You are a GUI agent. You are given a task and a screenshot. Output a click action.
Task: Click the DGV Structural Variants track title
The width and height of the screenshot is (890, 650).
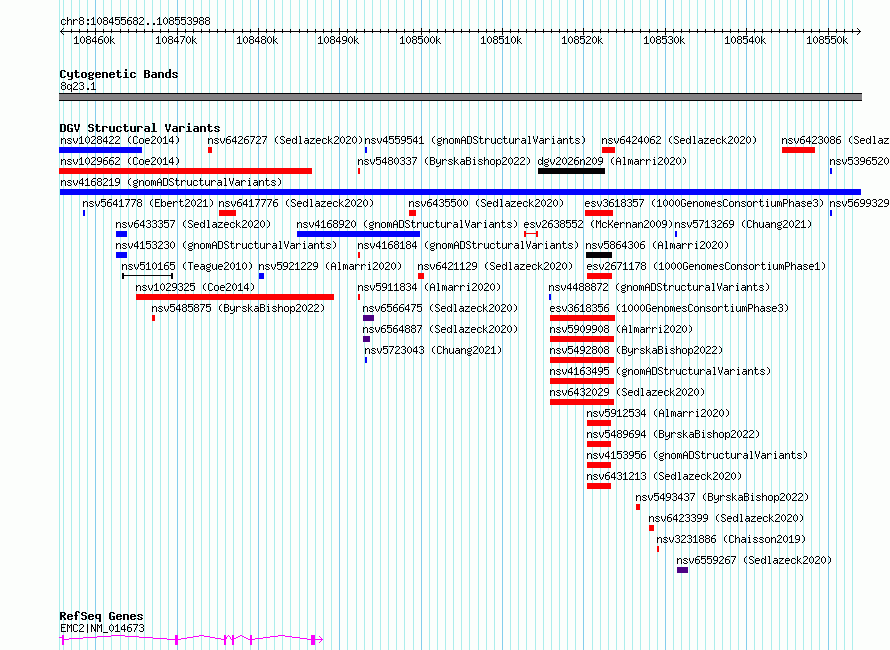click(140, 128)
